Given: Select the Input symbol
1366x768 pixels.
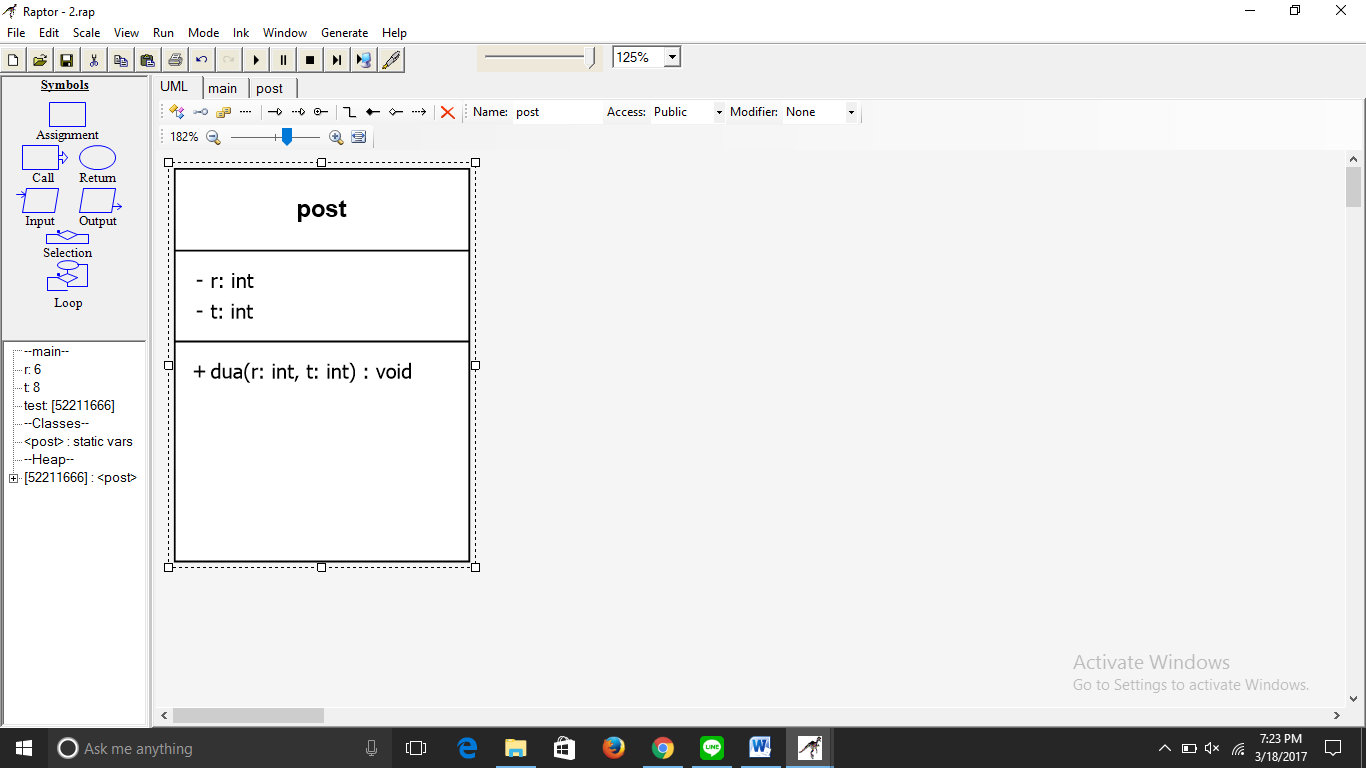Looking at the screenshot, I should 40,208.
